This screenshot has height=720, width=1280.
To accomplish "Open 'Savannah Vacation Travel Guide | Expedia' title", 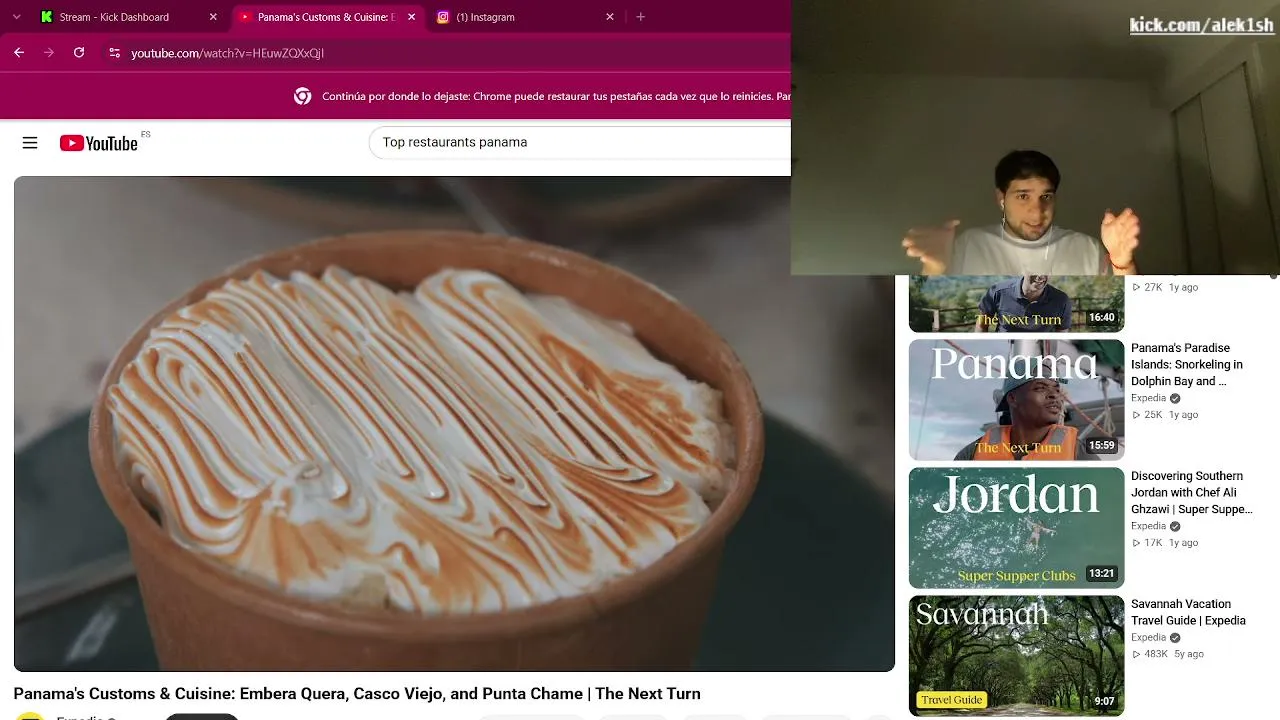I will pyautogui.click(x=1188, y=612).
